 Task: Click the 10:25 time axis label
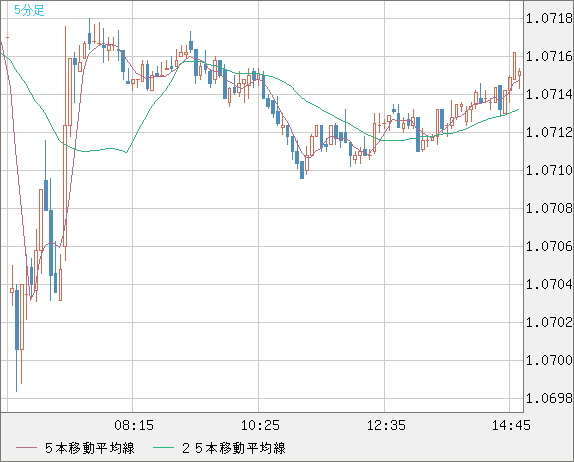coord(260,425)
